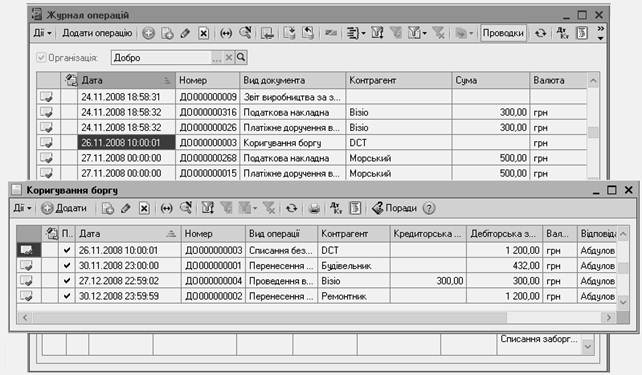Image resolution: width=642 pixels, height=375 pixels.
Task: Toggle posted checkmark for 30.11.2008 row
Action: (x=67, y=265)
